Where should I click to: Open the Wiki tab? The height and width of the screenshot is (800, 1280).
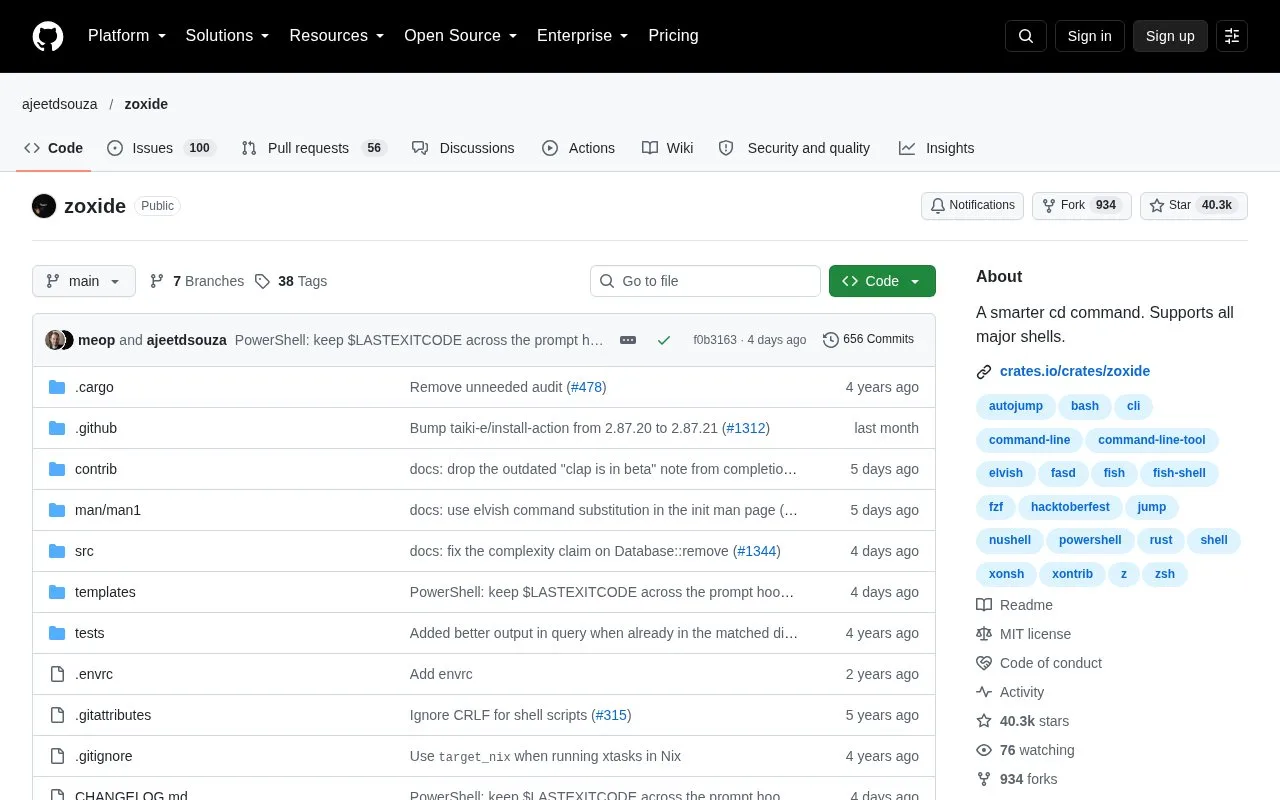pyautogui.click(x=668, y=148)
